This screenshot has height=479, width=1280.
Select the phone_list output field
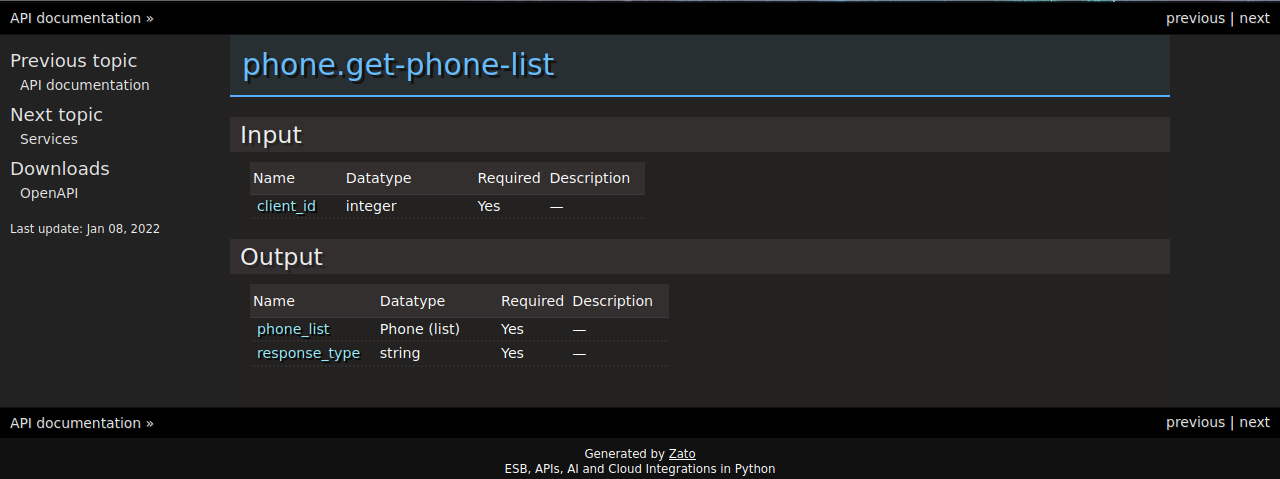pyautogui.click(x=293, y=329)
